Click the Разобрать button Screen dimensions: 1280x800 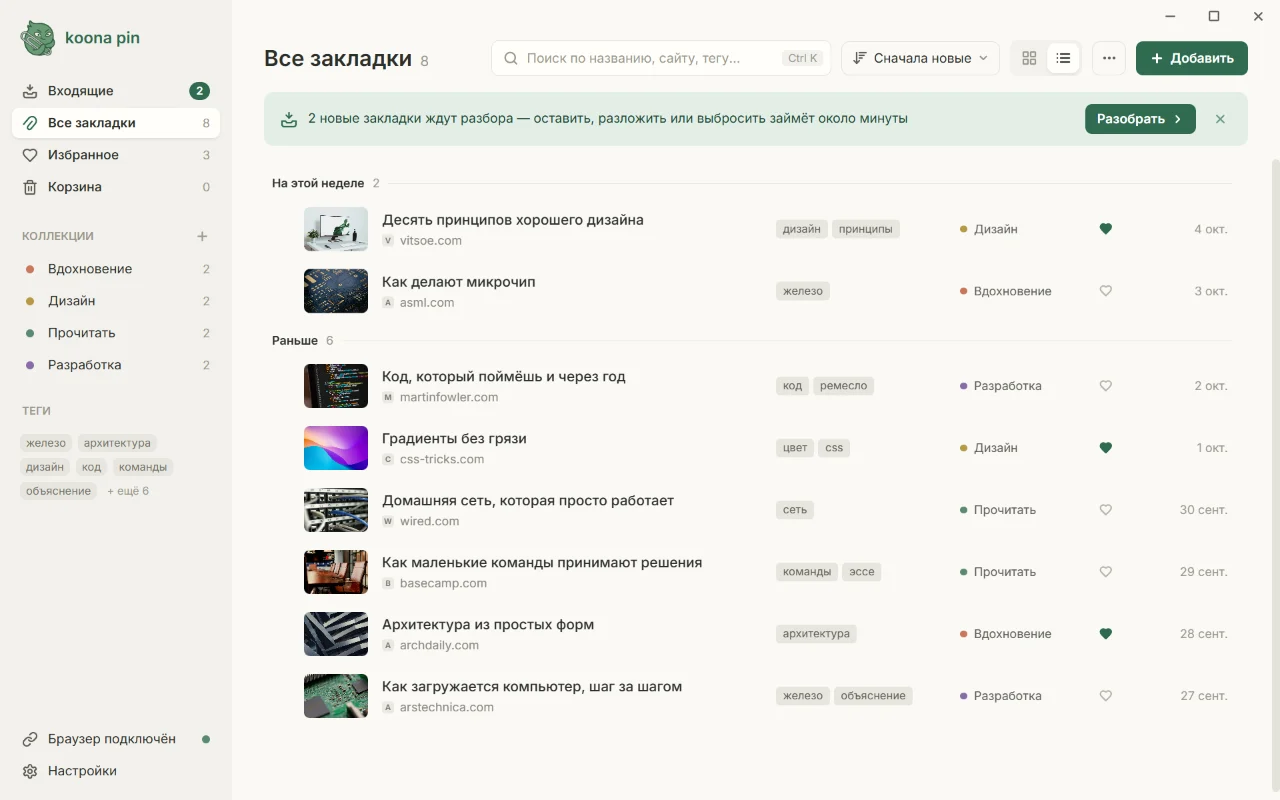[1140, 119]
